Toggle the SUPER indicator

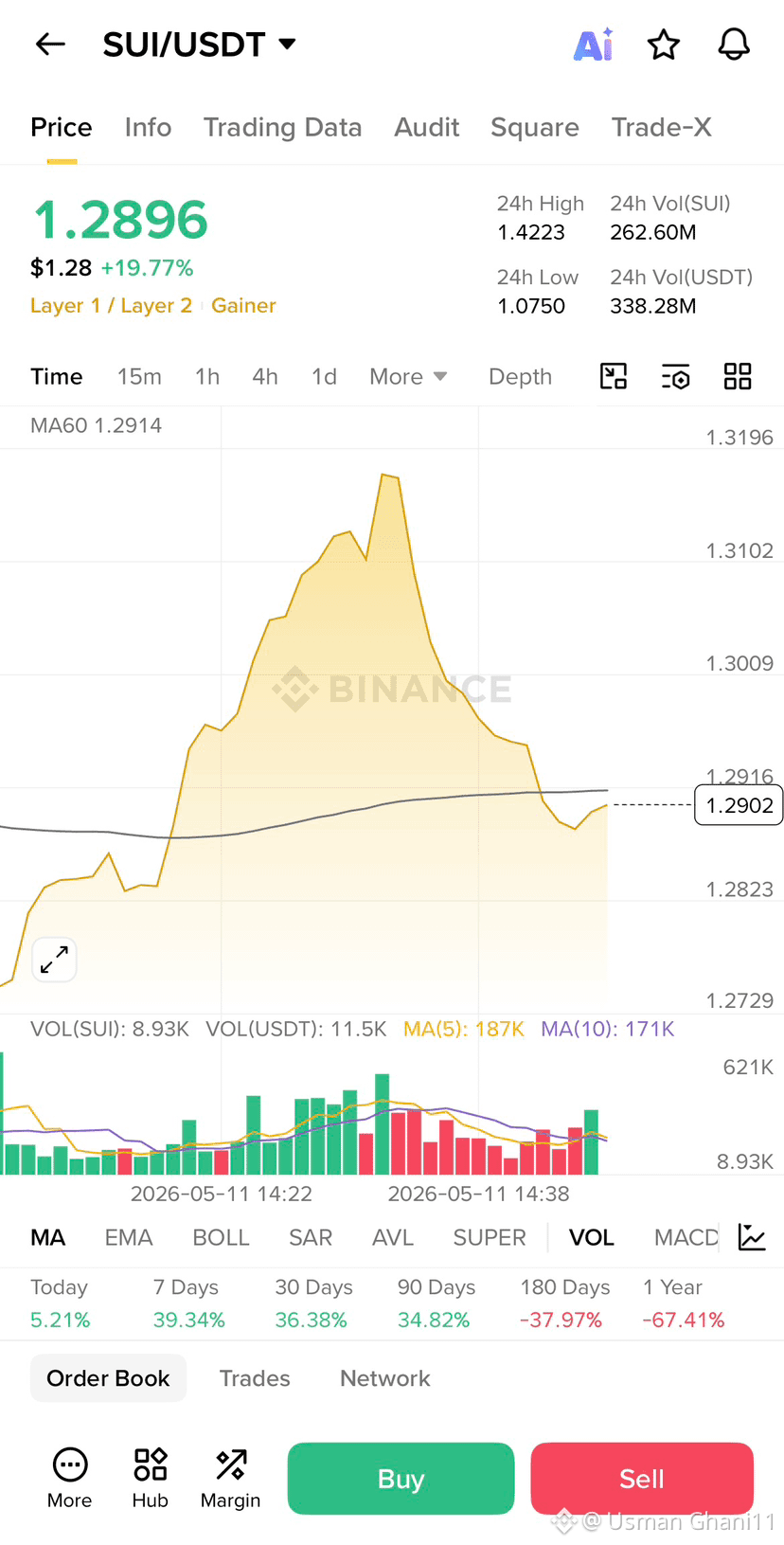[x=490, y=1238]
